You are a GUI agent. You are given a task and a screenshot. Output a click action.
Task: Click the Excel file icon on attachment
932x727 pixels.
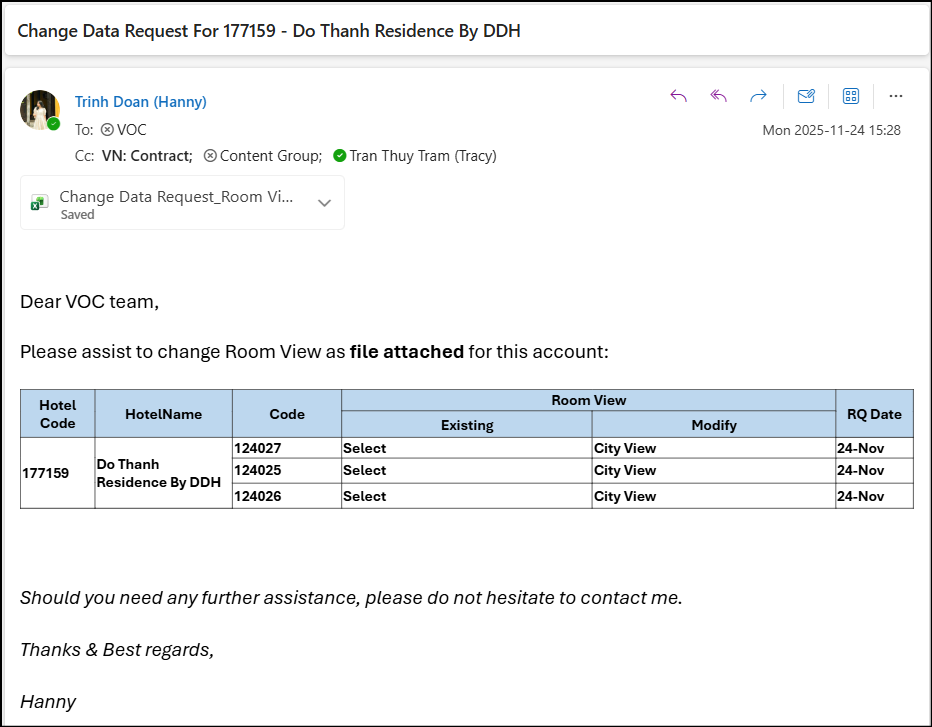click(39, 203)
